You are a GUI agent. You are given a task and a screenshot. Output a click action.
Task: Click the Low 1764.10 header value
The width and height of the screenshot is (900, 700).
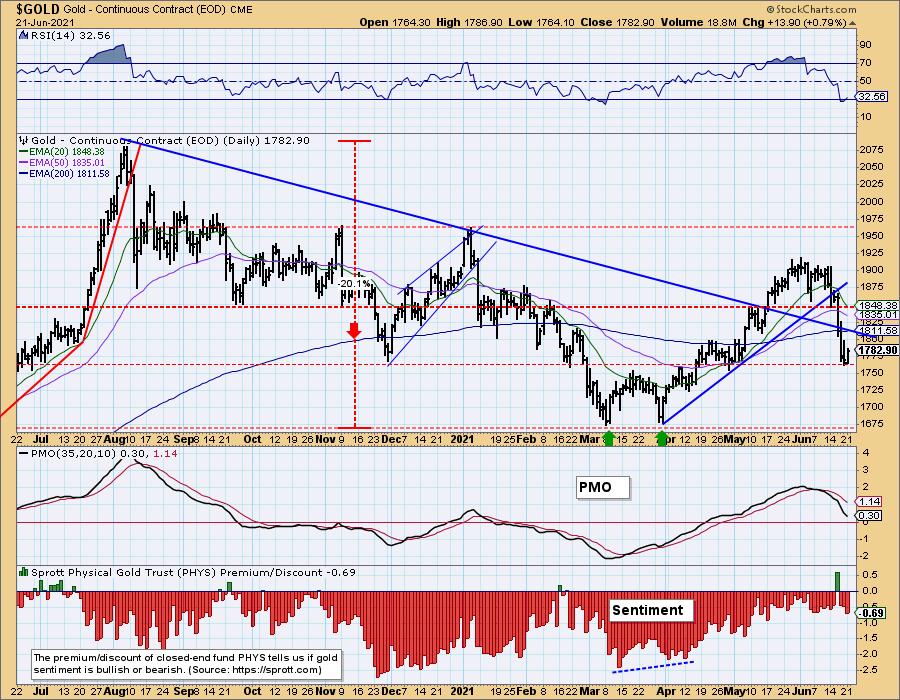[x=541, y=22]
